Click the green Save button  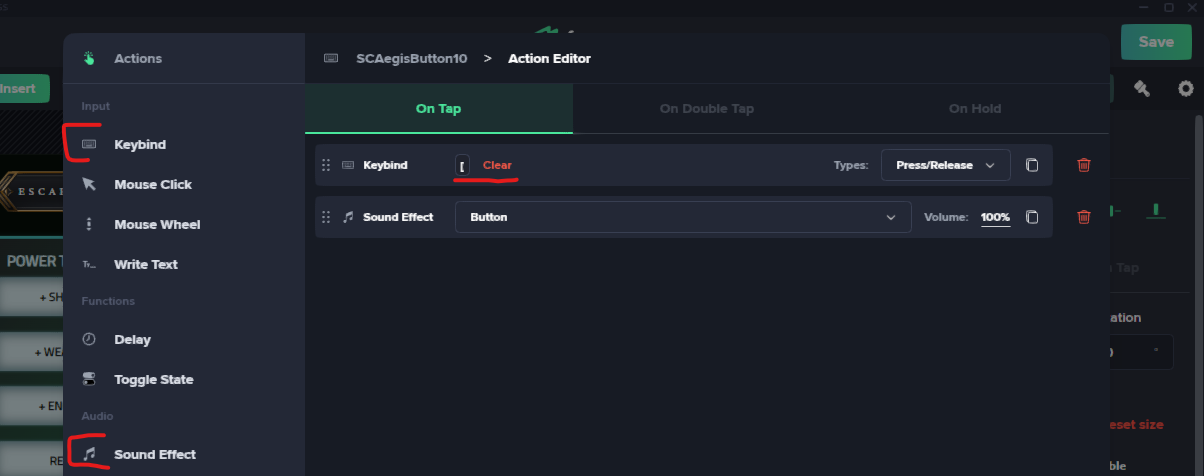(1156, 42)
